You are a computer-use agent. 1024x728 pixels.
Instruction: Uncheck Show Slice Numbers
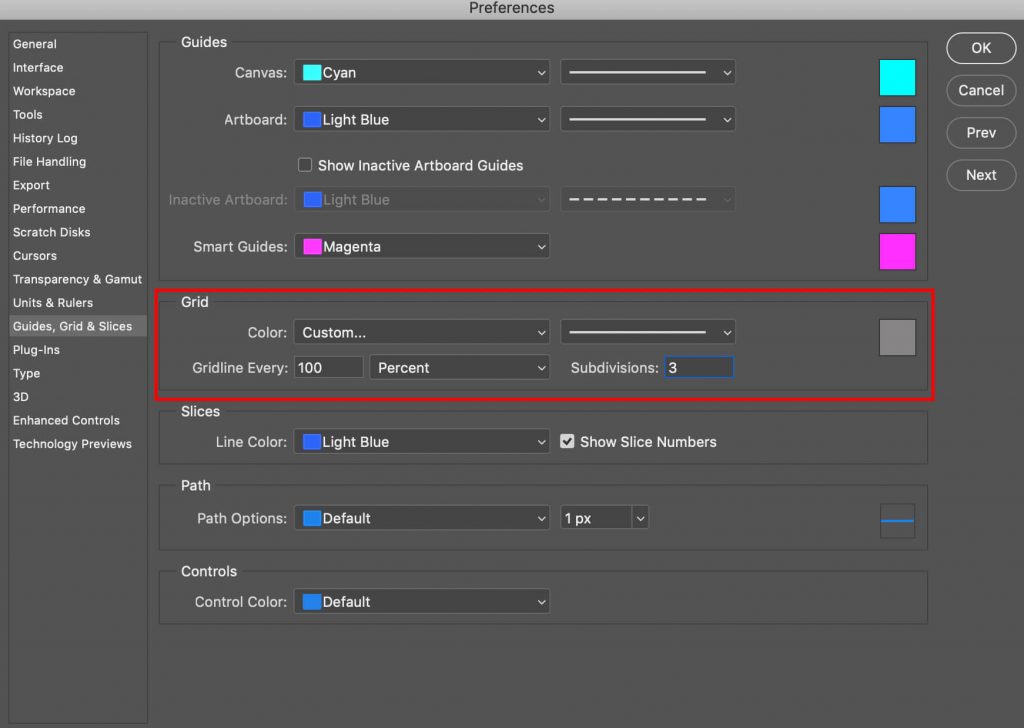click(567, 441)
